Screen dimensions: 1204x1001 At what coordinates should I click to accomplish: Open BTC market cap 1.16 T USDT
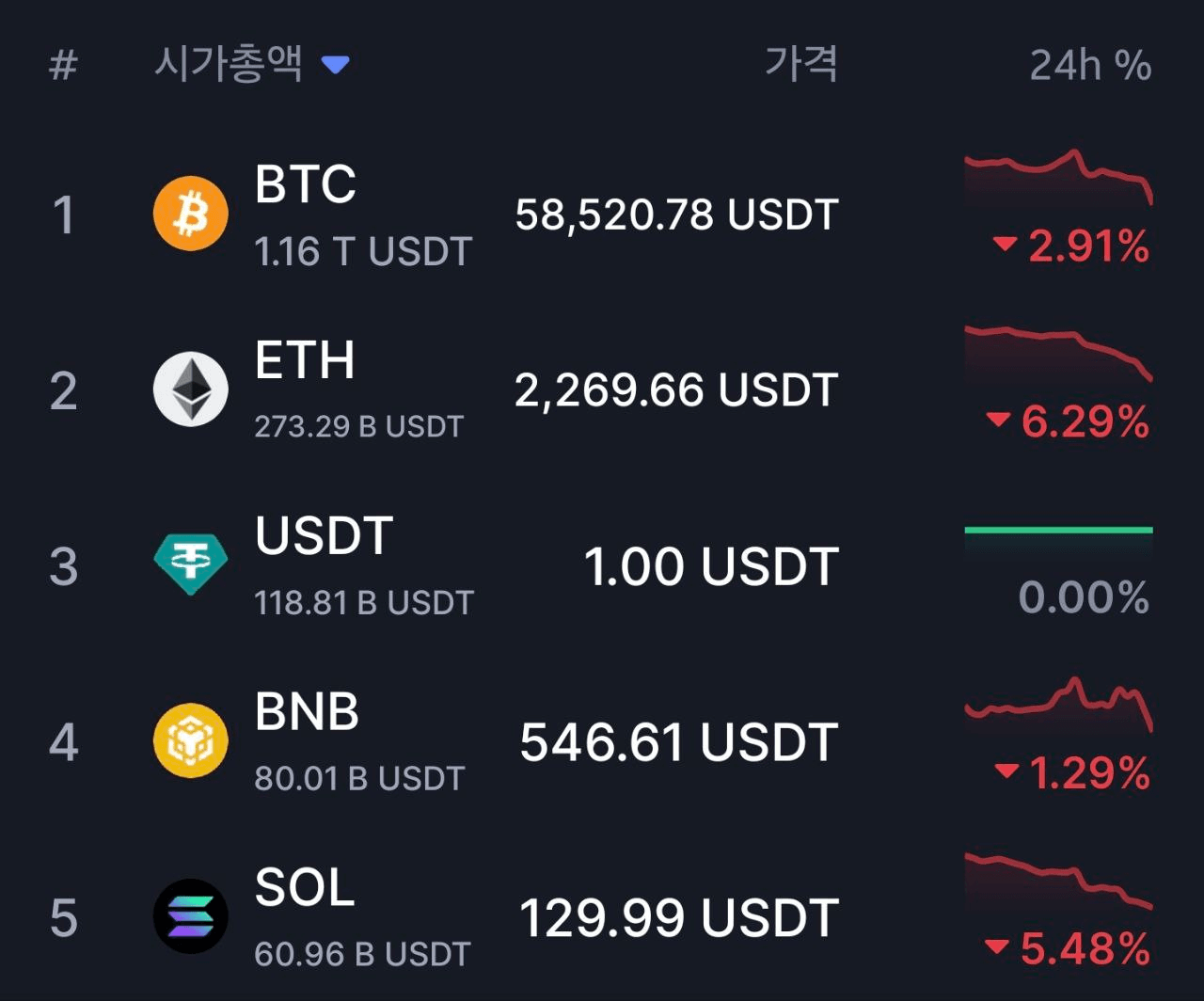click(x=363, y=251)
